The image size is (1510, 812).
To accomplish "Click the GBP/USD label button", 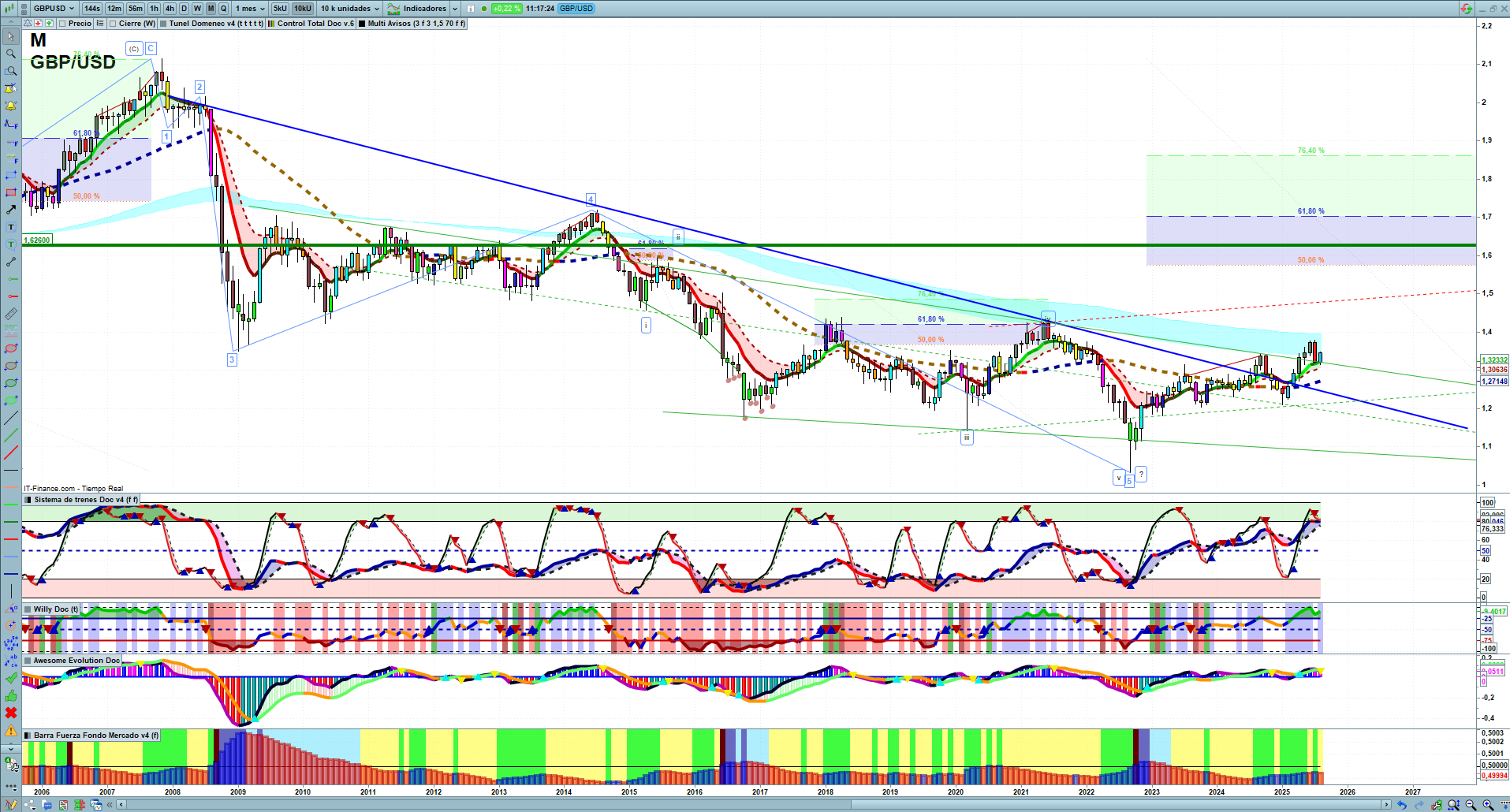I will click(x=576, y=9).
